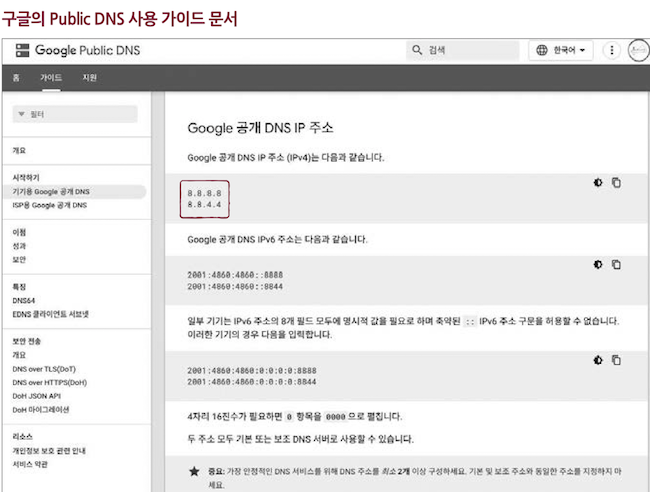This screenshot has width=650, height=492.
Task: Click into the 검색 search field
Action: (x=463, y=50)
